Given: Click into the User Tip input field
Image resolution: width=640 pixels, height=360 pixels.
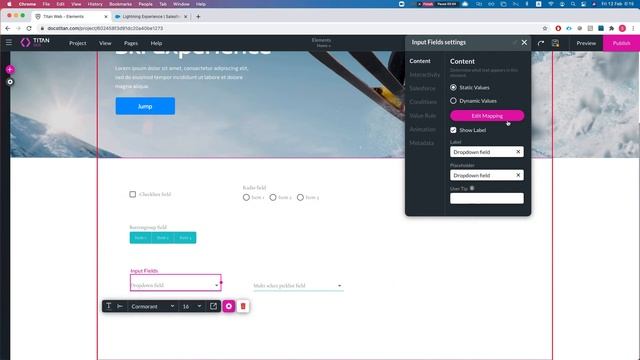Looking at the screenshot, I should click(x=487, y=198).
